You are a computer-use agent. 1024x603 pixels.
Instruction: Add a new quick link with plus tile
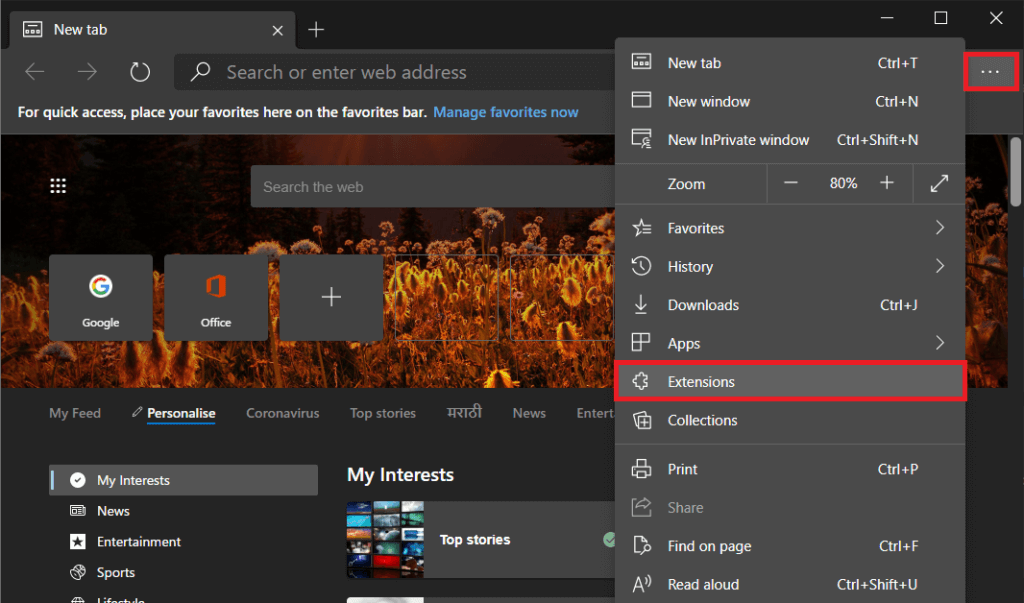[331, 298]
